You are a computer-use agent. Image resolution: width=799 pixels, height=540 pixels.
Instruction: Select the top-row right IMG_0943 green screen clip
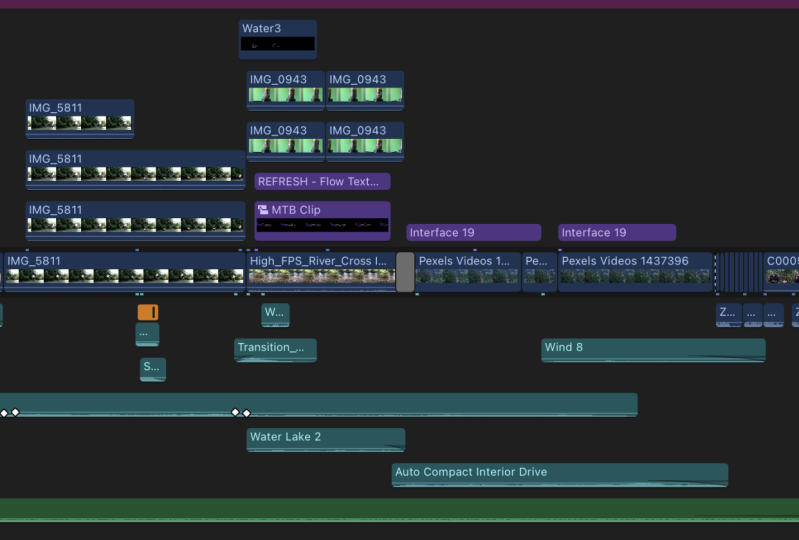point(365,91)
